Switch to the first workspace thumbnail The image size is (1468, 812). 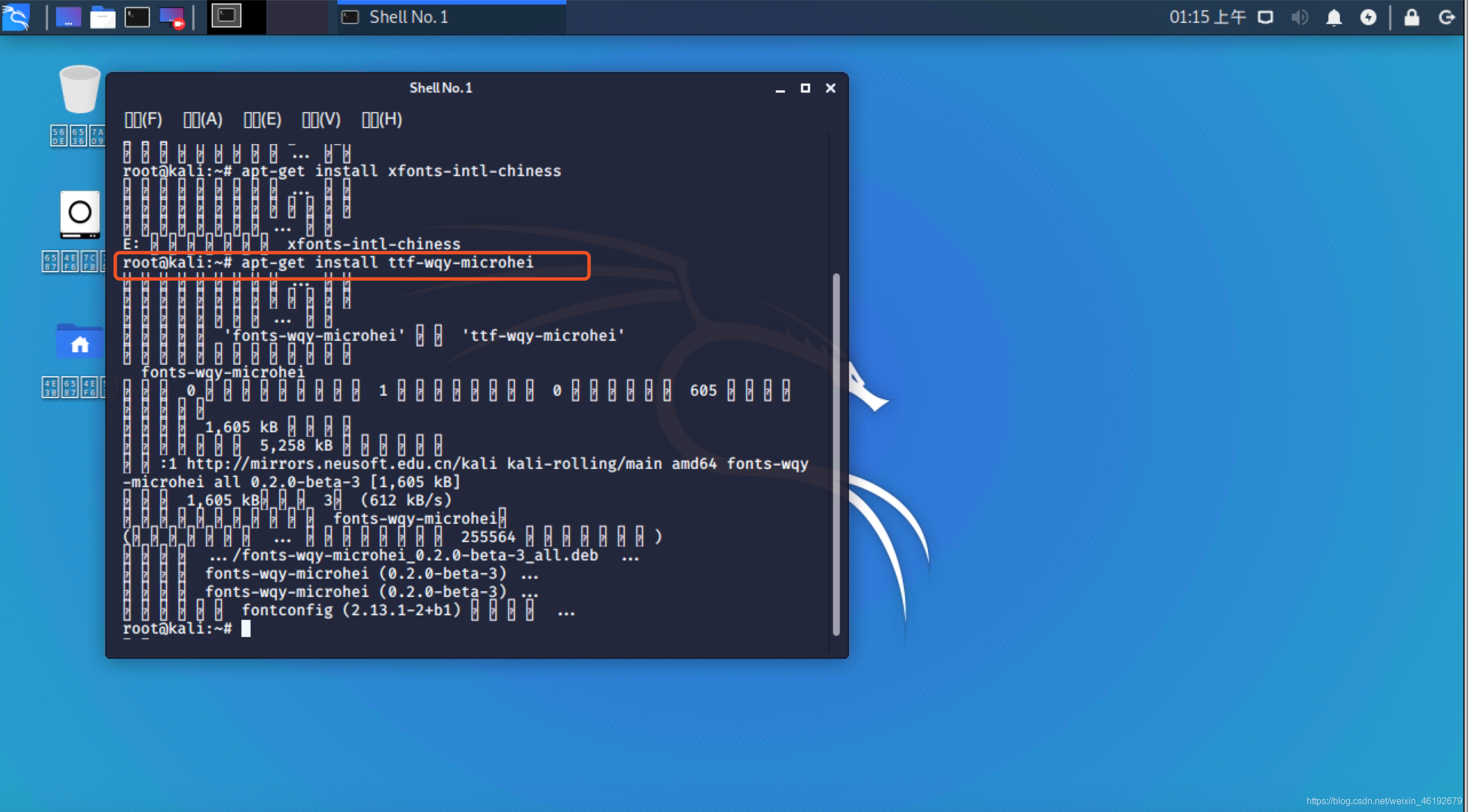pos(236,17)
